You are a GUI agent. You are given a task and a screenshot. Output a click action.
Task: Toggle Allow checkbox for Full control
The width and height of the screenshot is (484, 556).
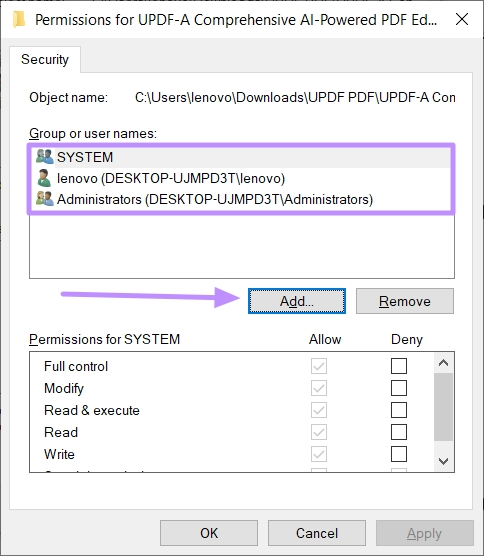tap(319, 366)
